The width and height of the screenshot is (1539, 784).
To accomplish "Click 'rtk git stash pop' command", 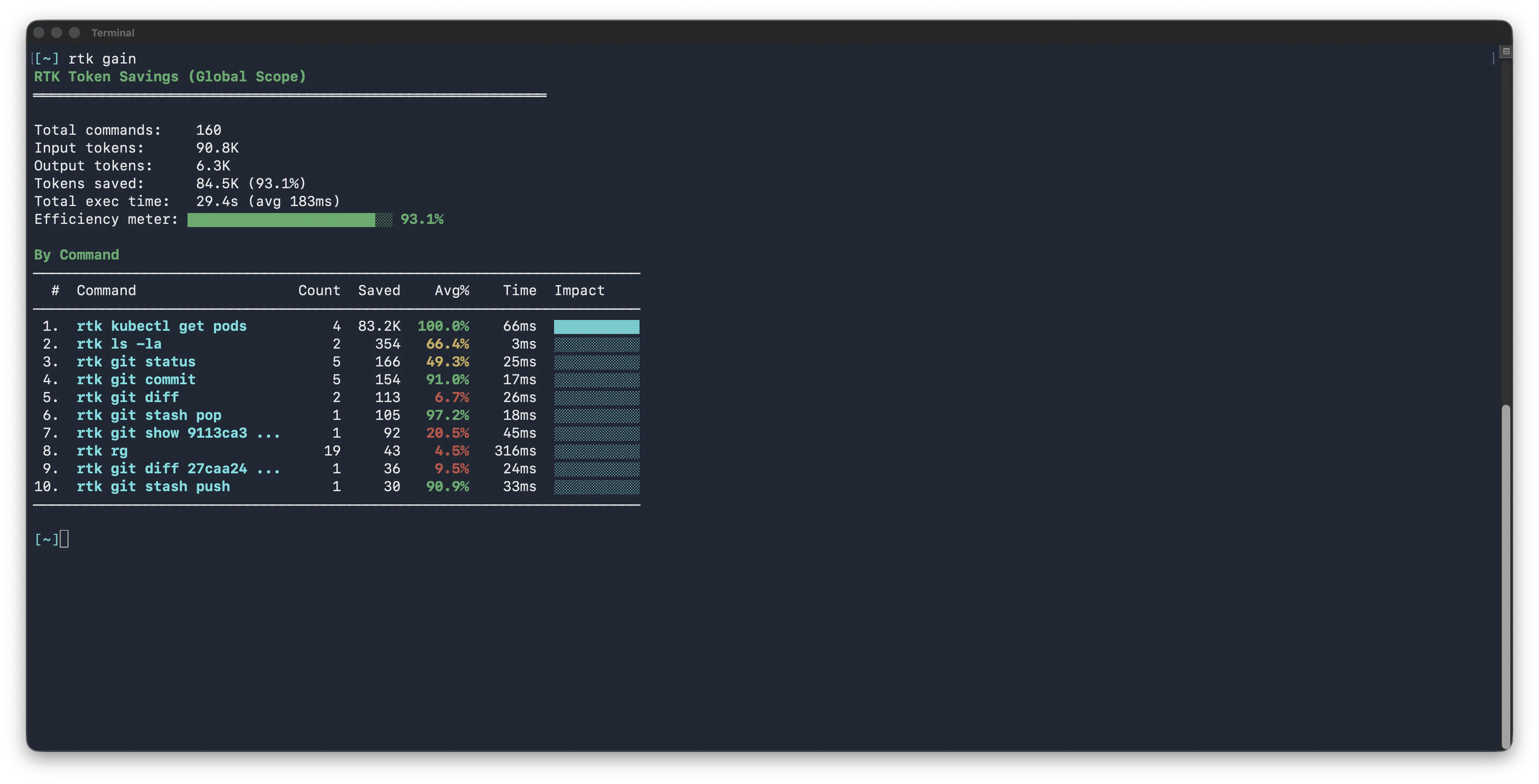I will click(x=149, y=415).
